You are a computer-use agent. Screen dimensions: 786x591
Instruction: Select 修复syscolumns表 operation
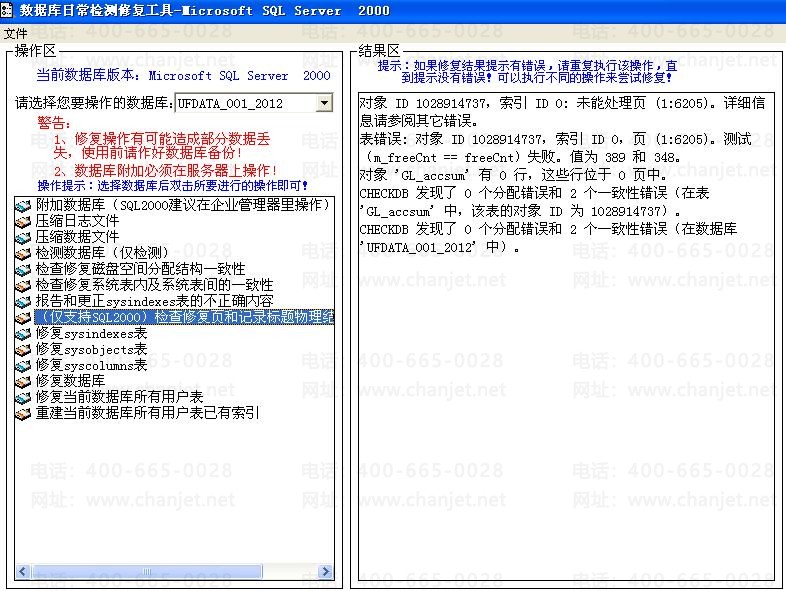(x=91, y=365)
